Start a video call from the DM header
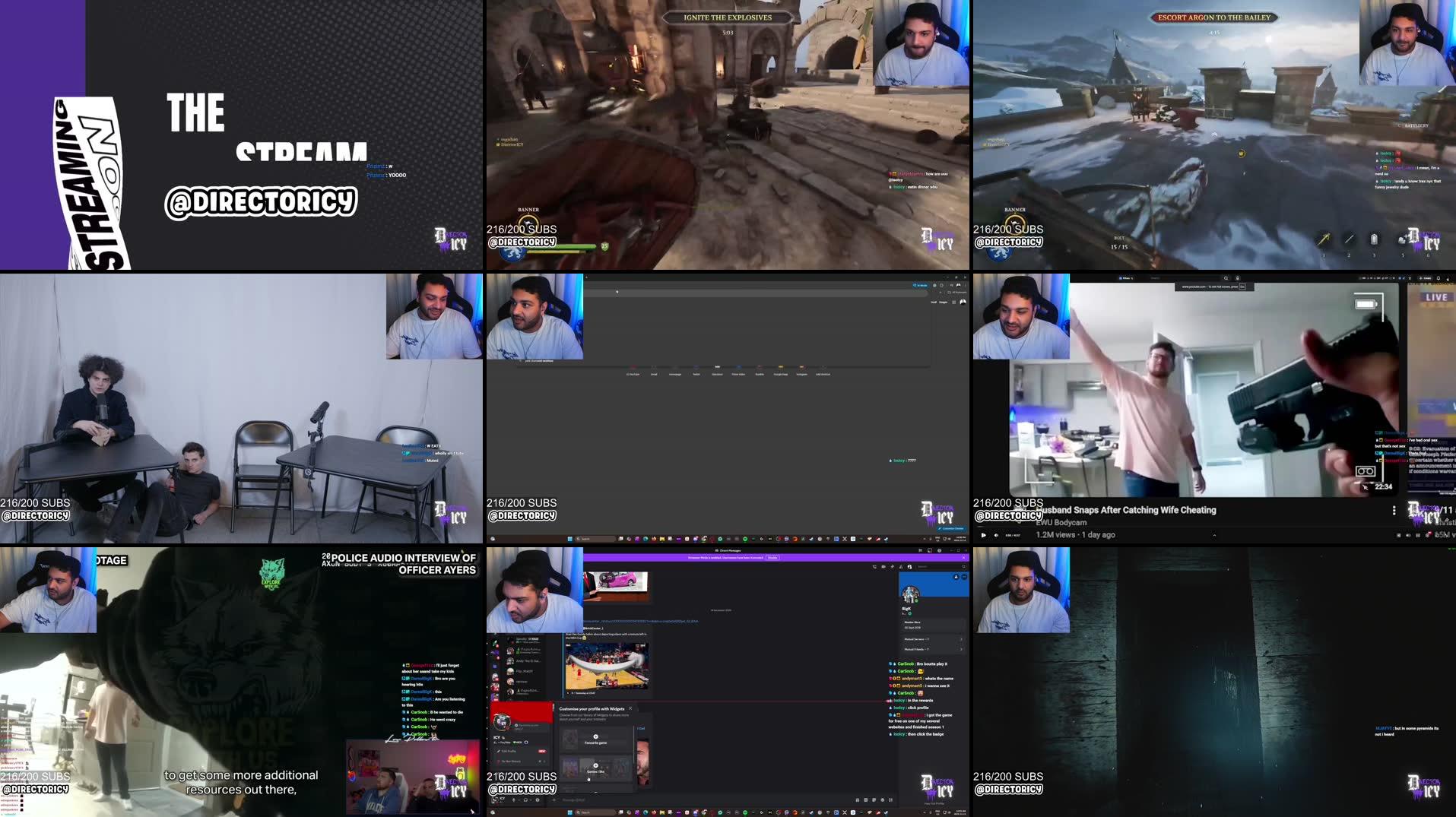Image resolution: width=1456 pixels, height=817 pixels. (882, 566)
